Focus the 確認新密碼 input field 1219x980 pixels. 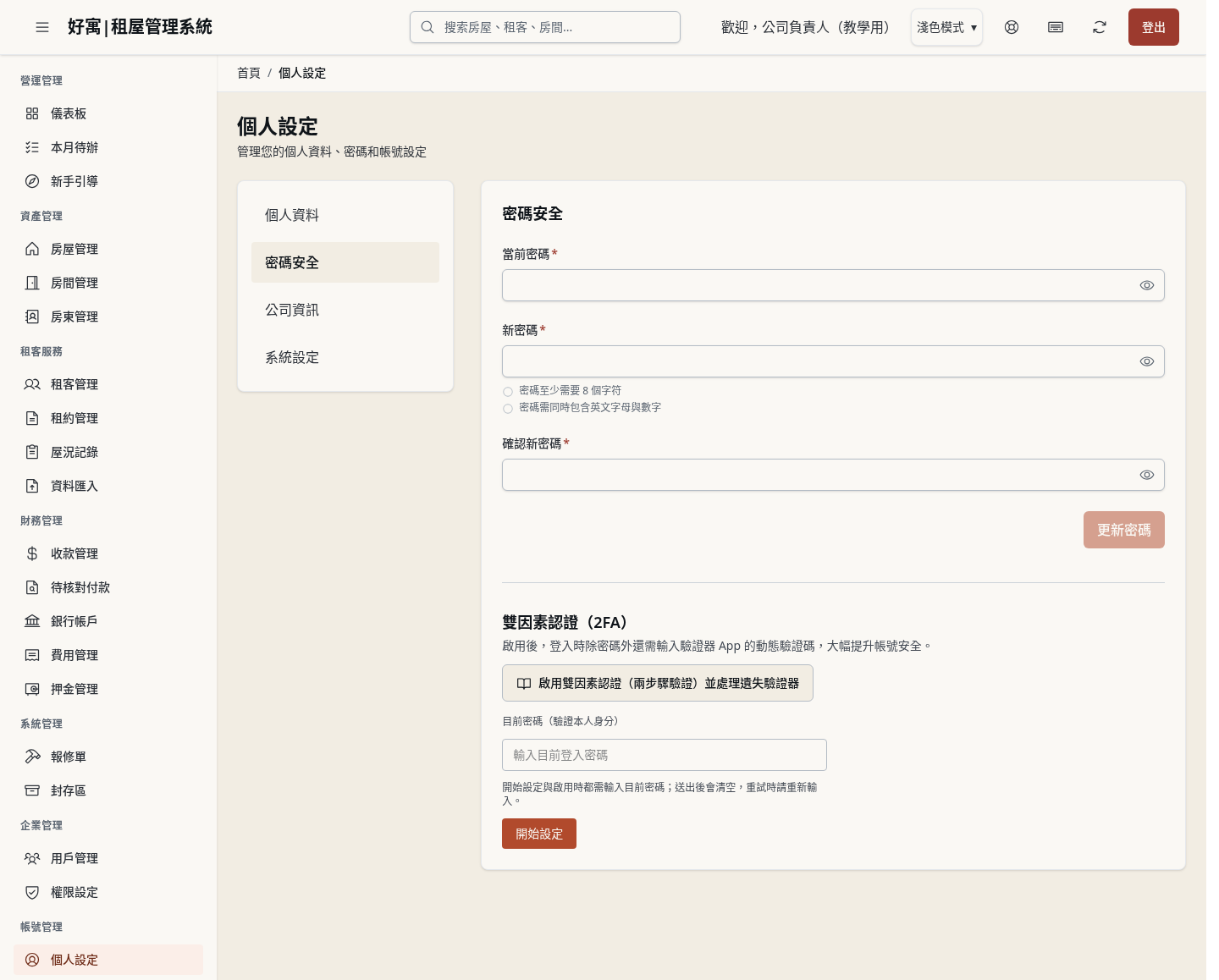click(833, 475)
